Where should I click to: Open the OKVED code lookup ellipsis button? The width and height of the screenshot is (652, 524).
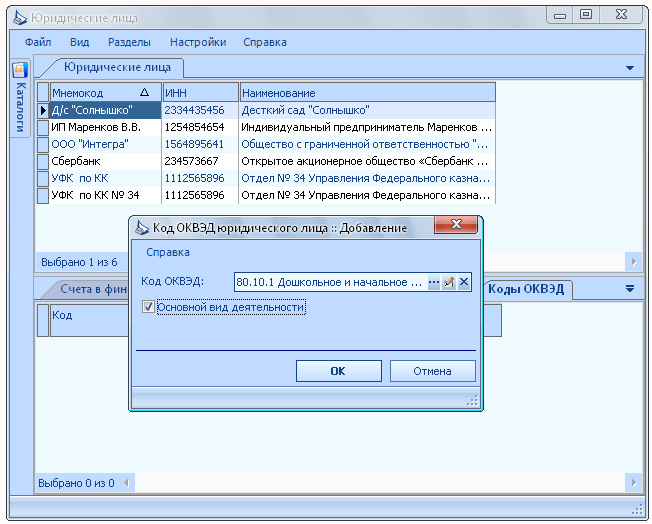pos(433,282)
